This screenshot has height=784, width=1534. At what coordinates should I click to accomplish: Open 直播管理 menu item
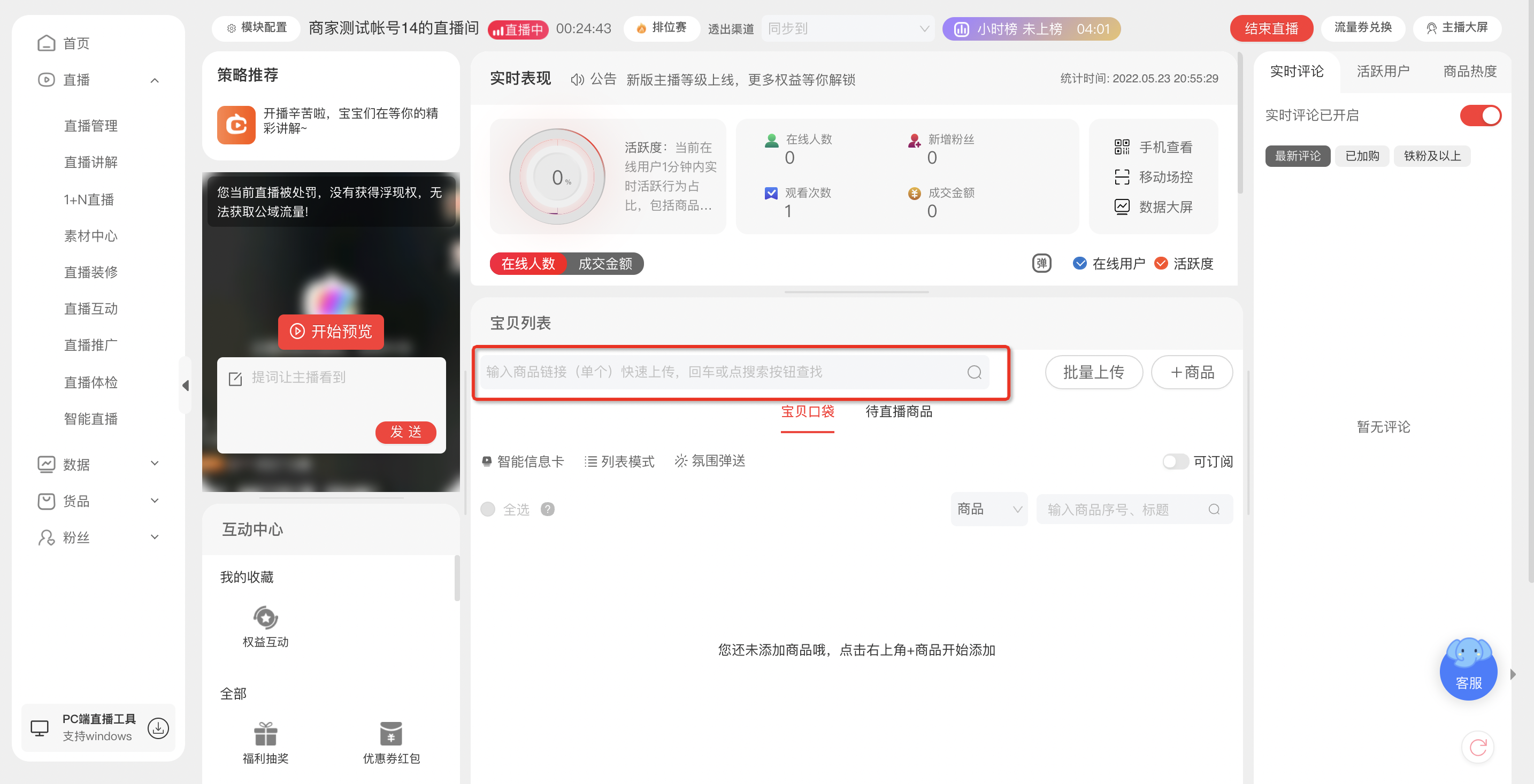90,126
